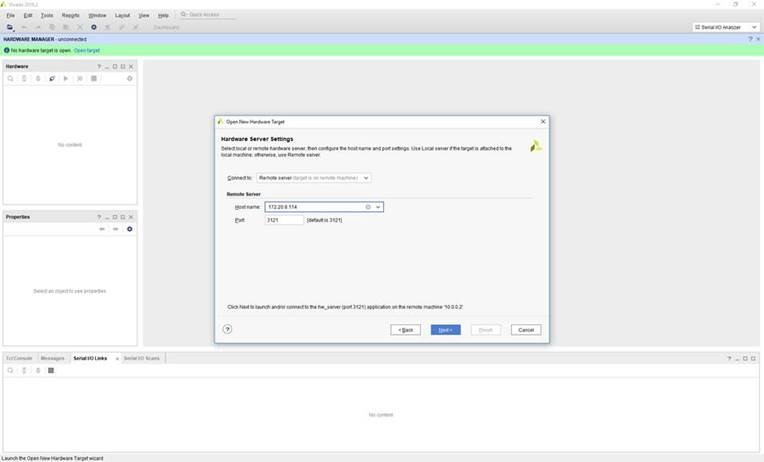The height and width of the screenshot is (462, 764).
Task: Open the Connect to server dropdown
Action: 314,178
